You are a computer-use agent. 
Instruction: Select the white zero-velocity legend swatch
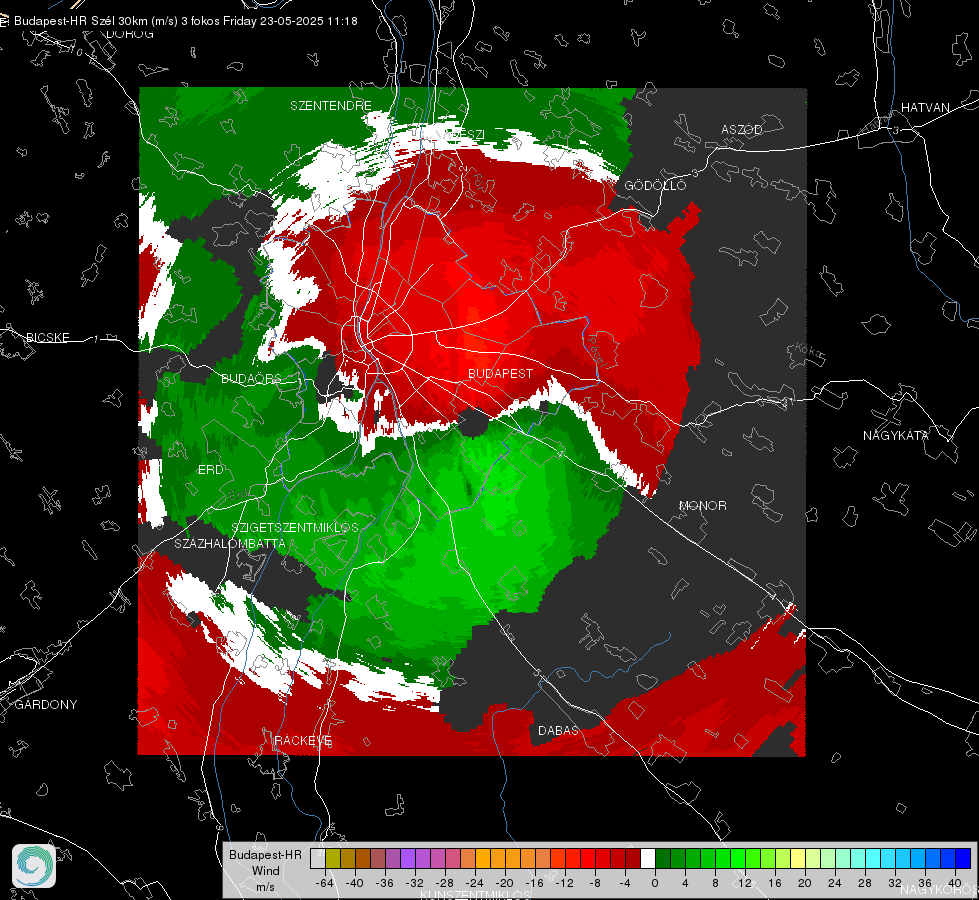point(648,858)
